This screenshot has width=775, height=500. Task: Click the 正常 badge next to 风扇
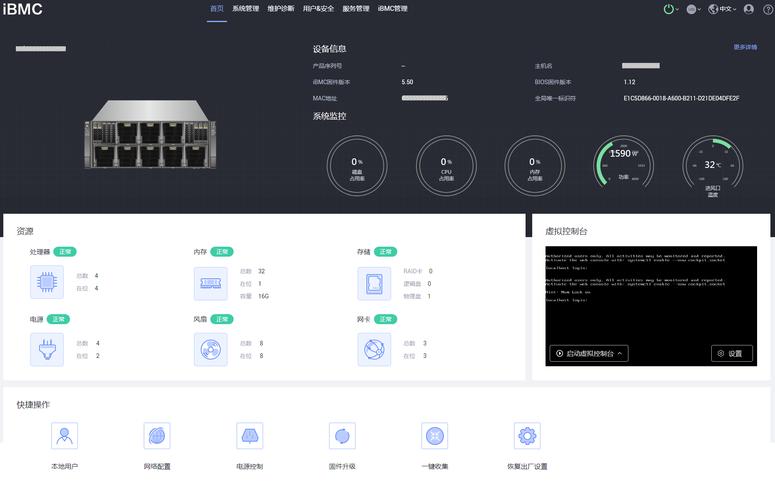222,319
